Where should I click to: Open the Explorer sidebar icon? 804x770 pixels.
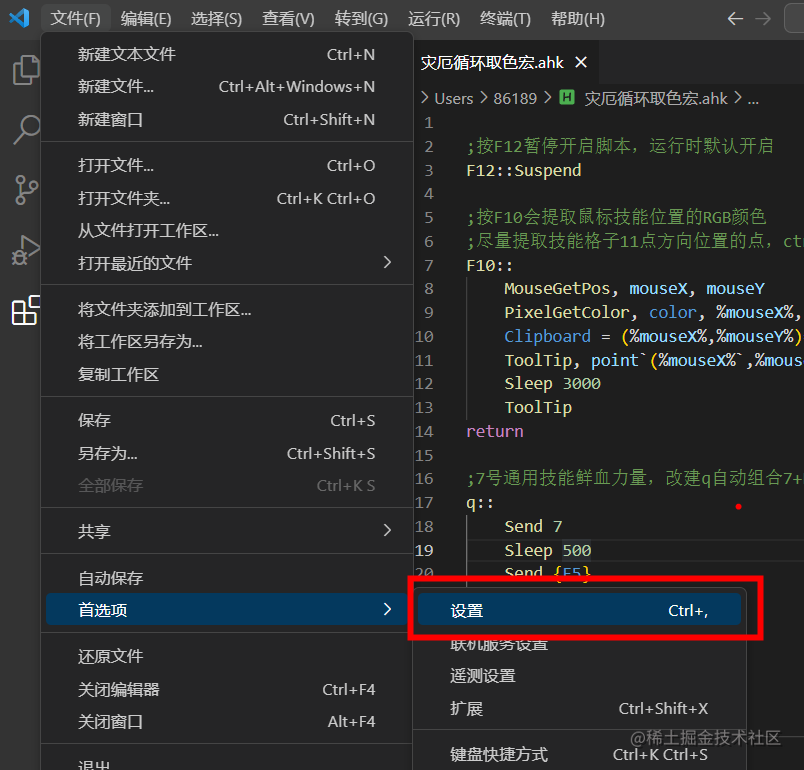point(25,70)
